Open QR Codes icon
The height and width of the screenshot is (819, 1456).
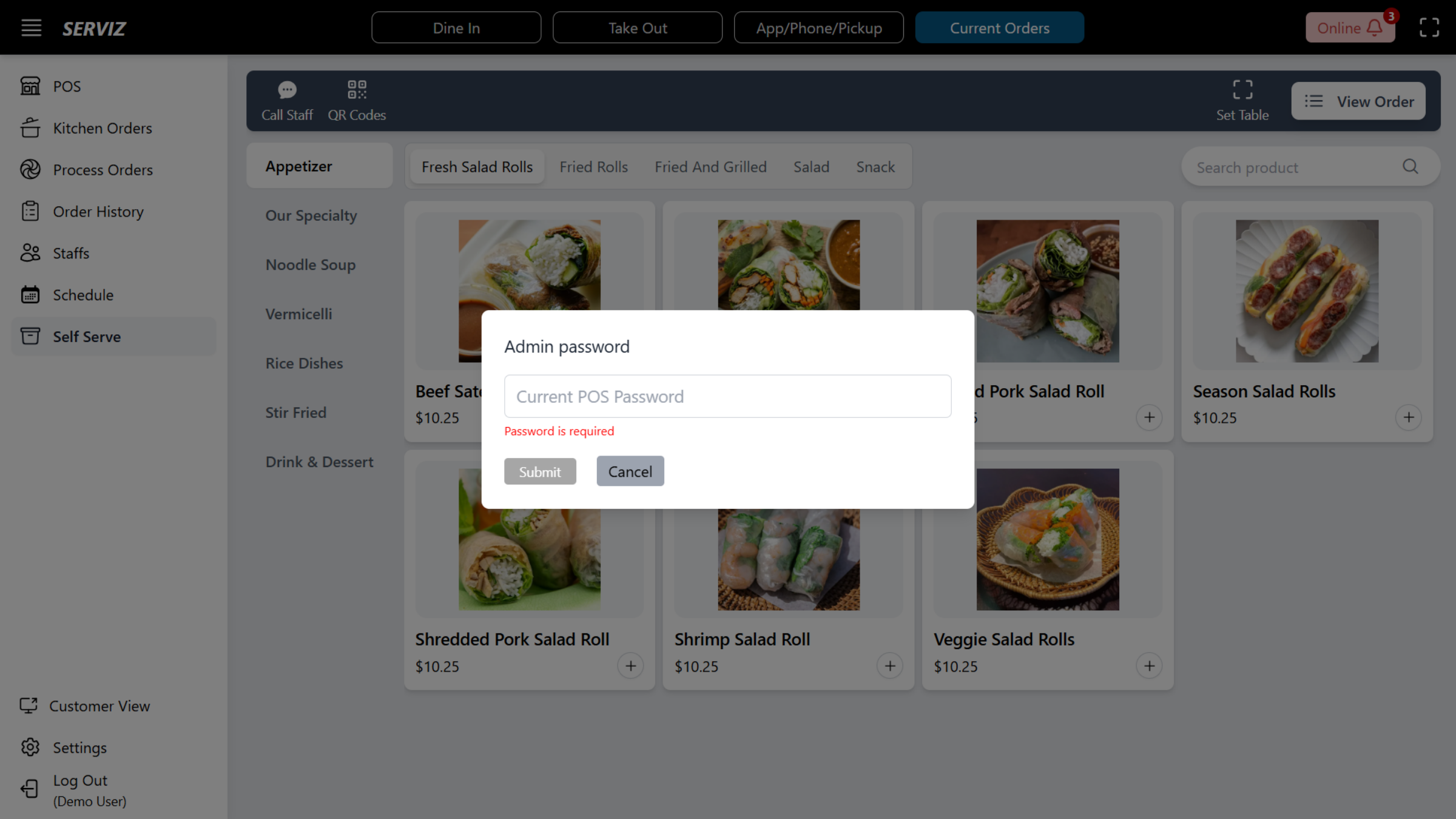[357, 90]
